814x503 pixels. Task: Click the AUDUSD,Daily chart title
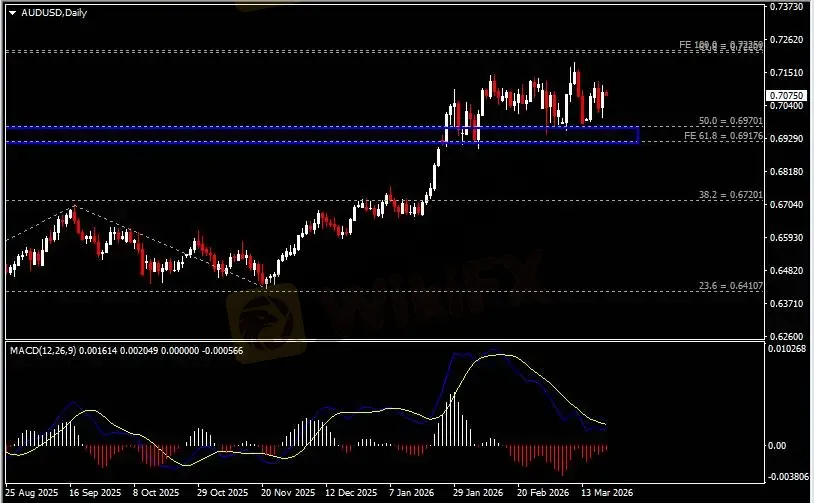[x=54, y=13]
